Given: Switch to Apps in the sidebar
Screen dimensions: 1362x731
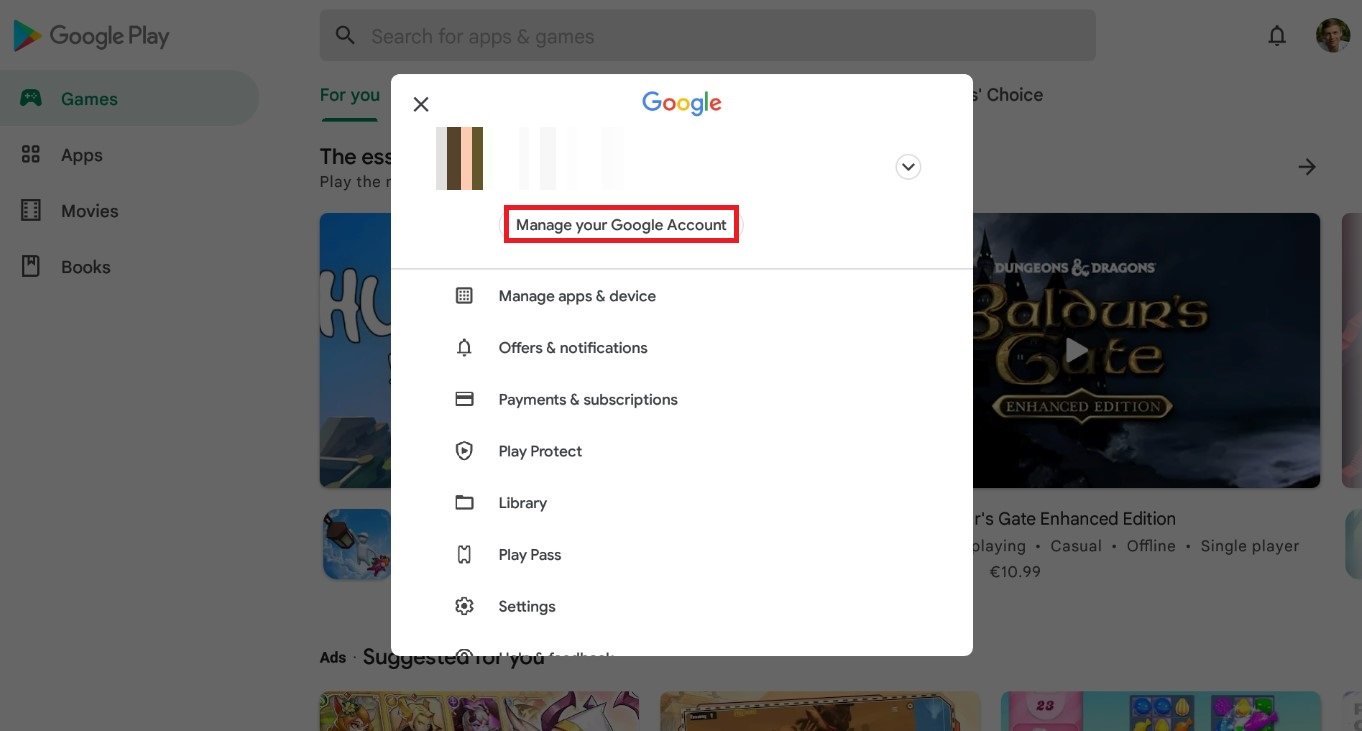Looking at the screenshot, I should [81, 155].
